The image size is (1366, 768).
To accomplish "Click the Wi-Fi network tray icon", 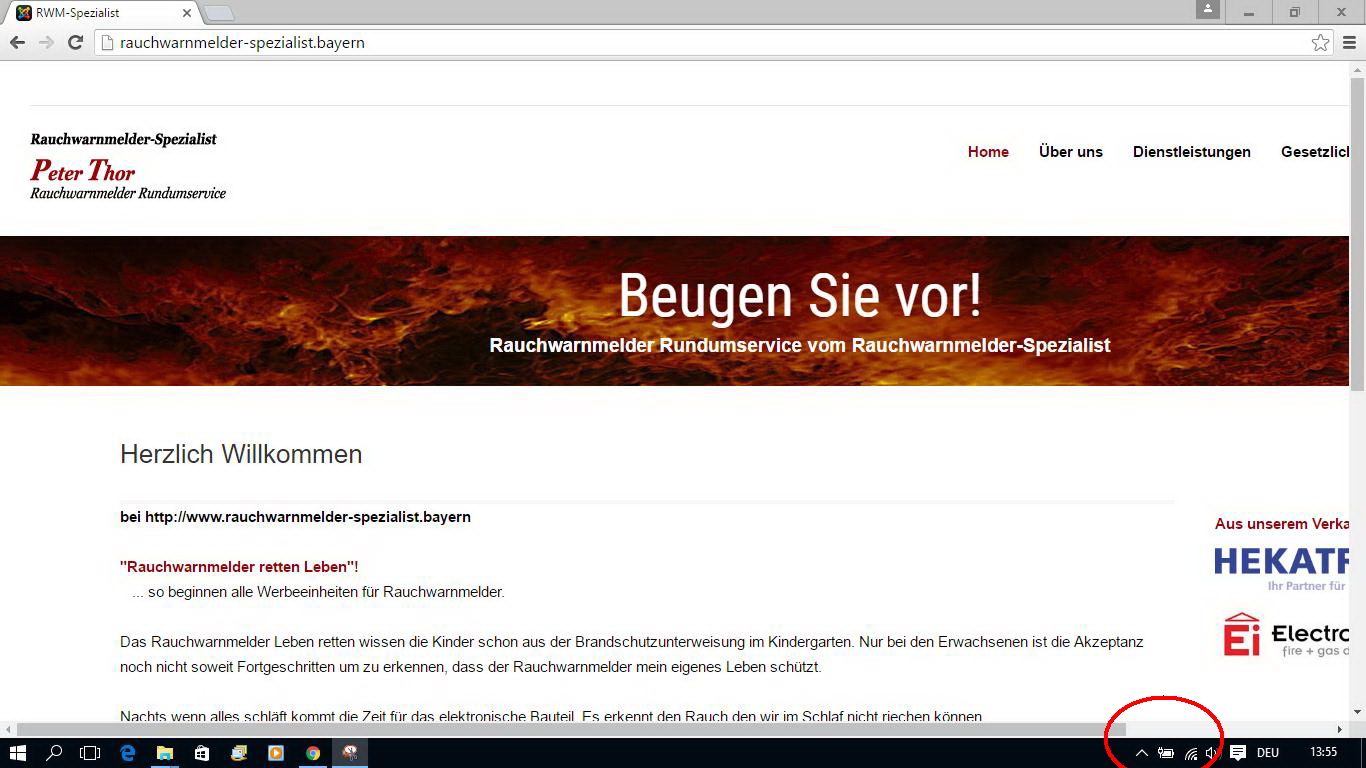I will click(x=1190, y=753).
